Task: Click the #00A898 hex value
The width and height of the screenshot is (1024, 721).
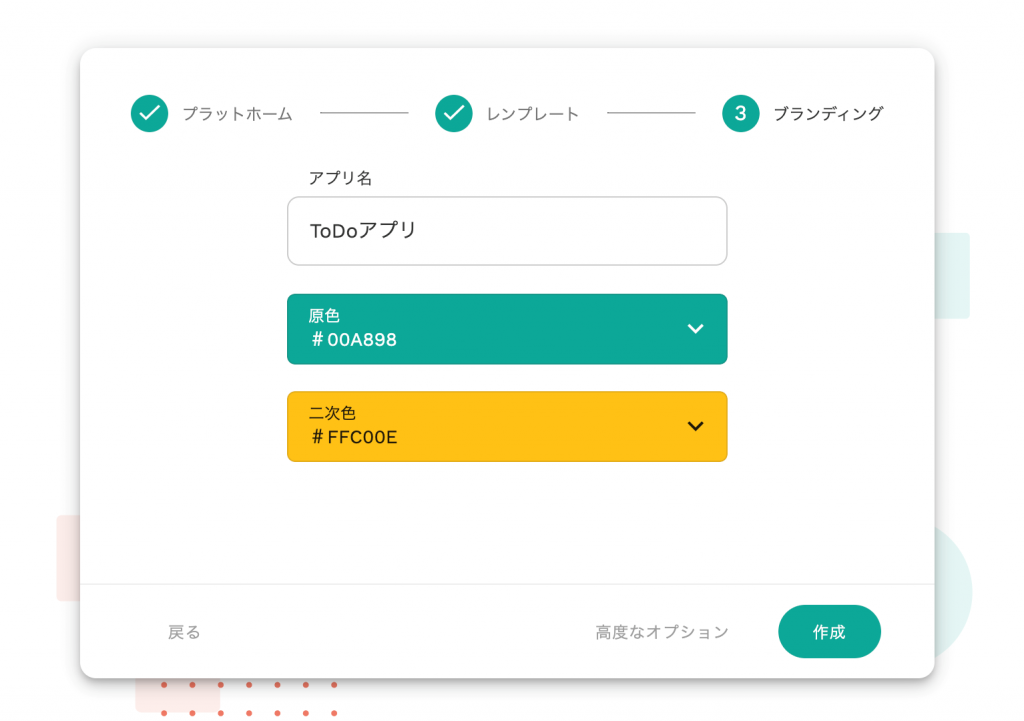Action: 354,340
